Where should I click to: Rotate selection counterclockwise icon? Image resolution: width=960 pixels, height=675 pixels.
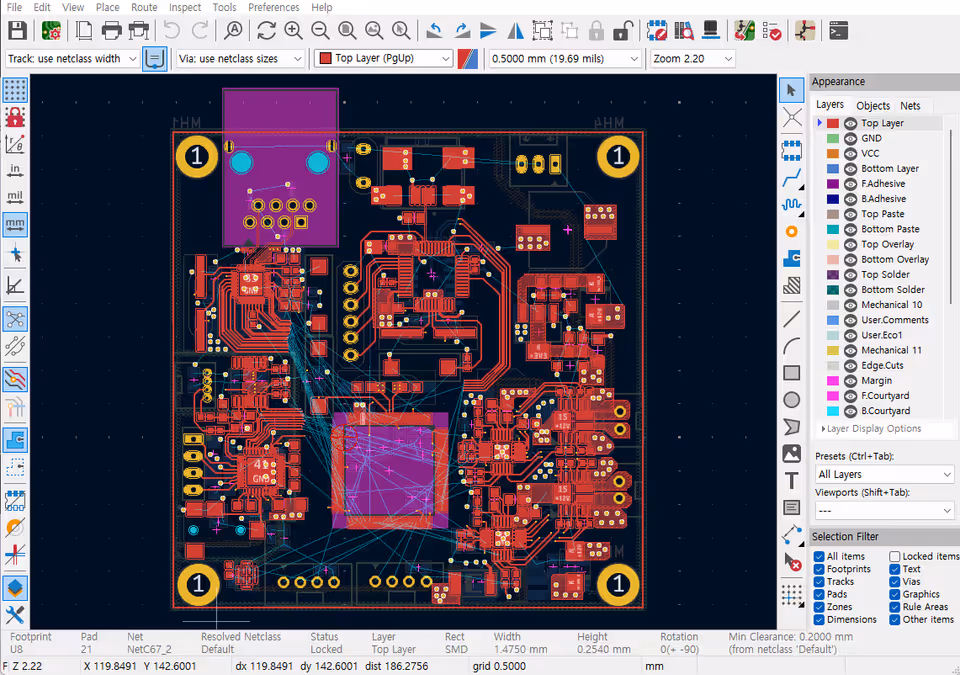pyautogui.click(x=435, y=31)
